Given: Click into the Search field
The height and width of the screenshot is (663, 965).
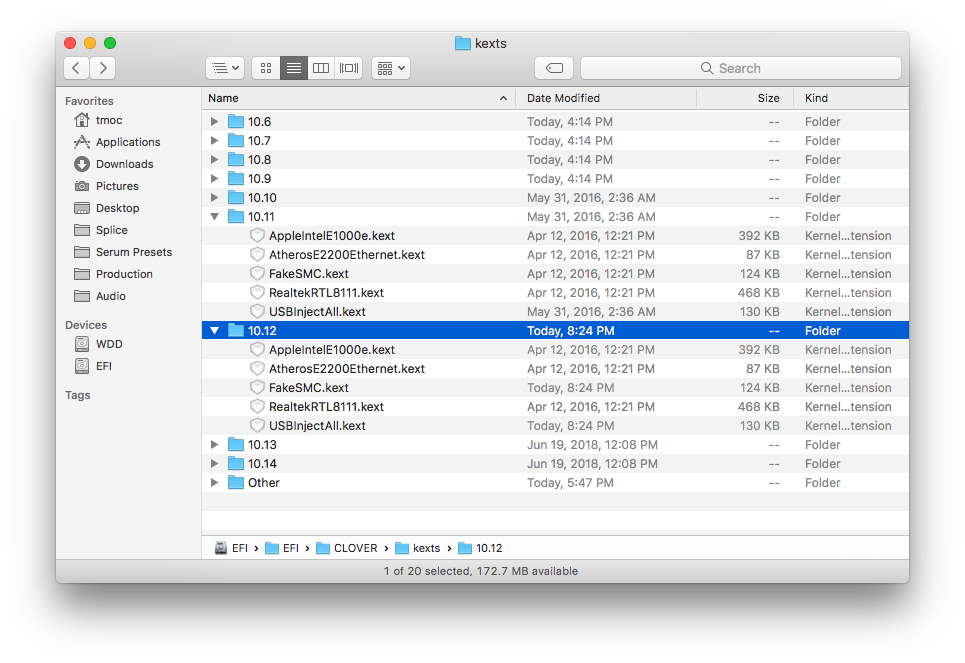Looking at the screenshot, I should 740,68.
